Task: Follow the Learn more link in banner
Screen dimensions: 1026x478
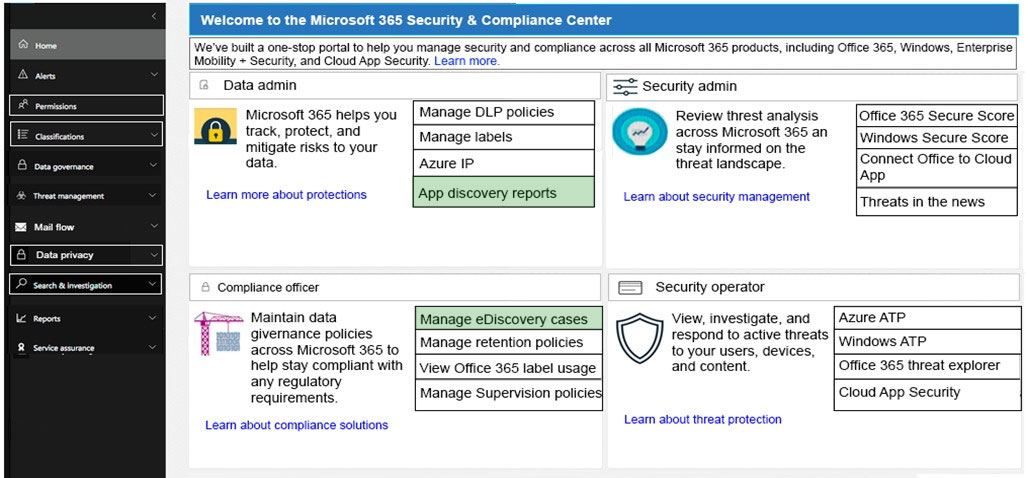Action: click(467, 61)
